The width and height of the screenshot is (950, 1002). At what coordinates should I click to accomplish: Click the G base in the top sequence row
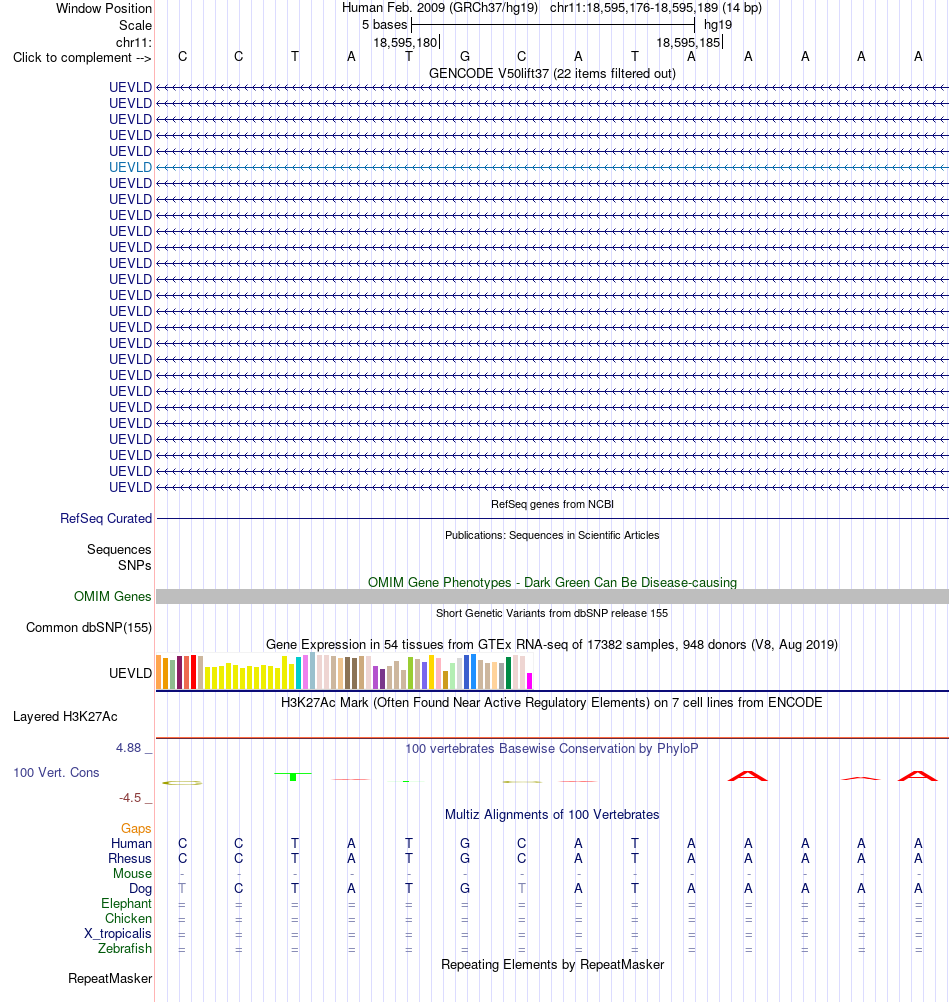click(465, 56)
